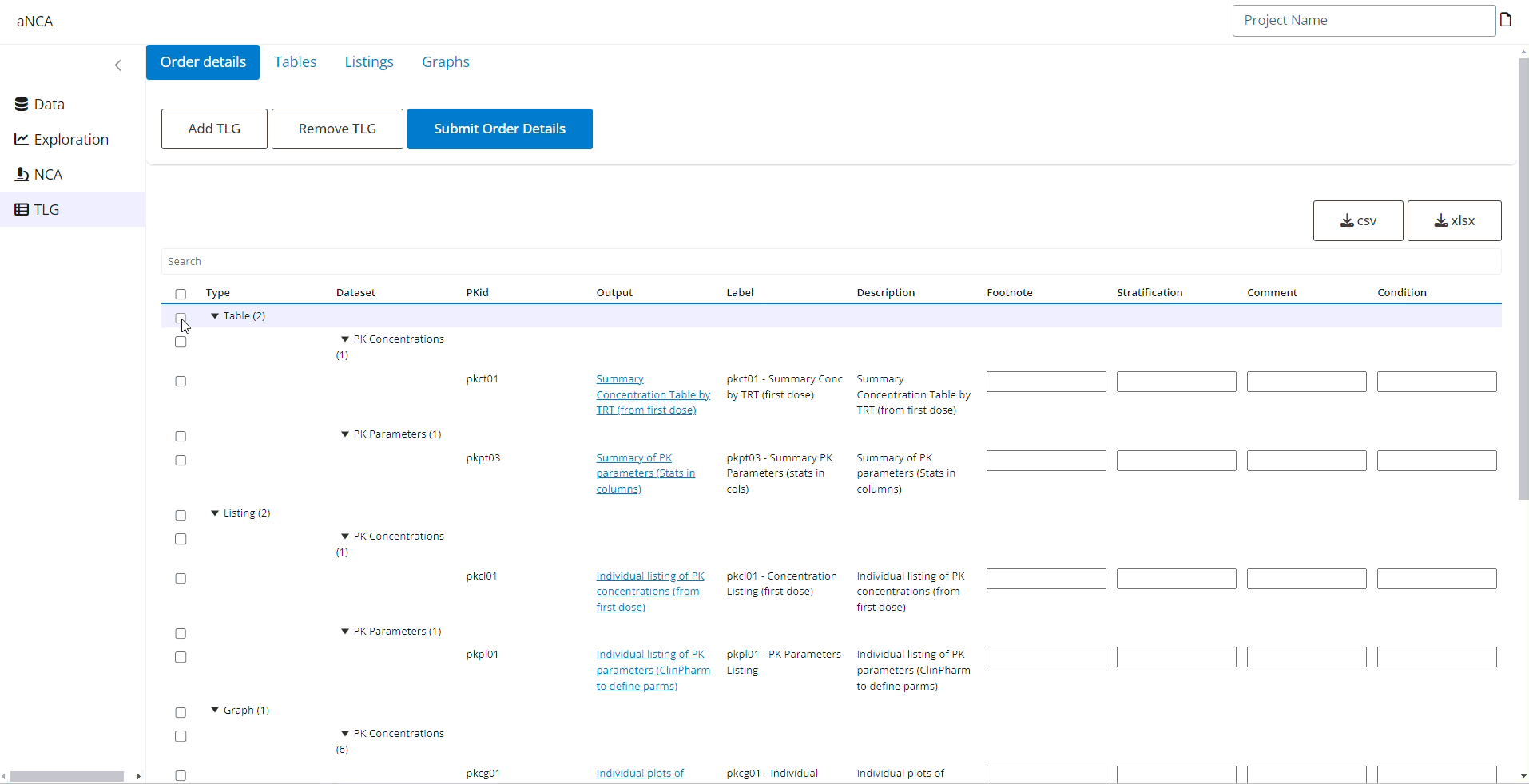1529x784 pixels.
Task: Click the NCA microscope icon
Action: [22, 175]
